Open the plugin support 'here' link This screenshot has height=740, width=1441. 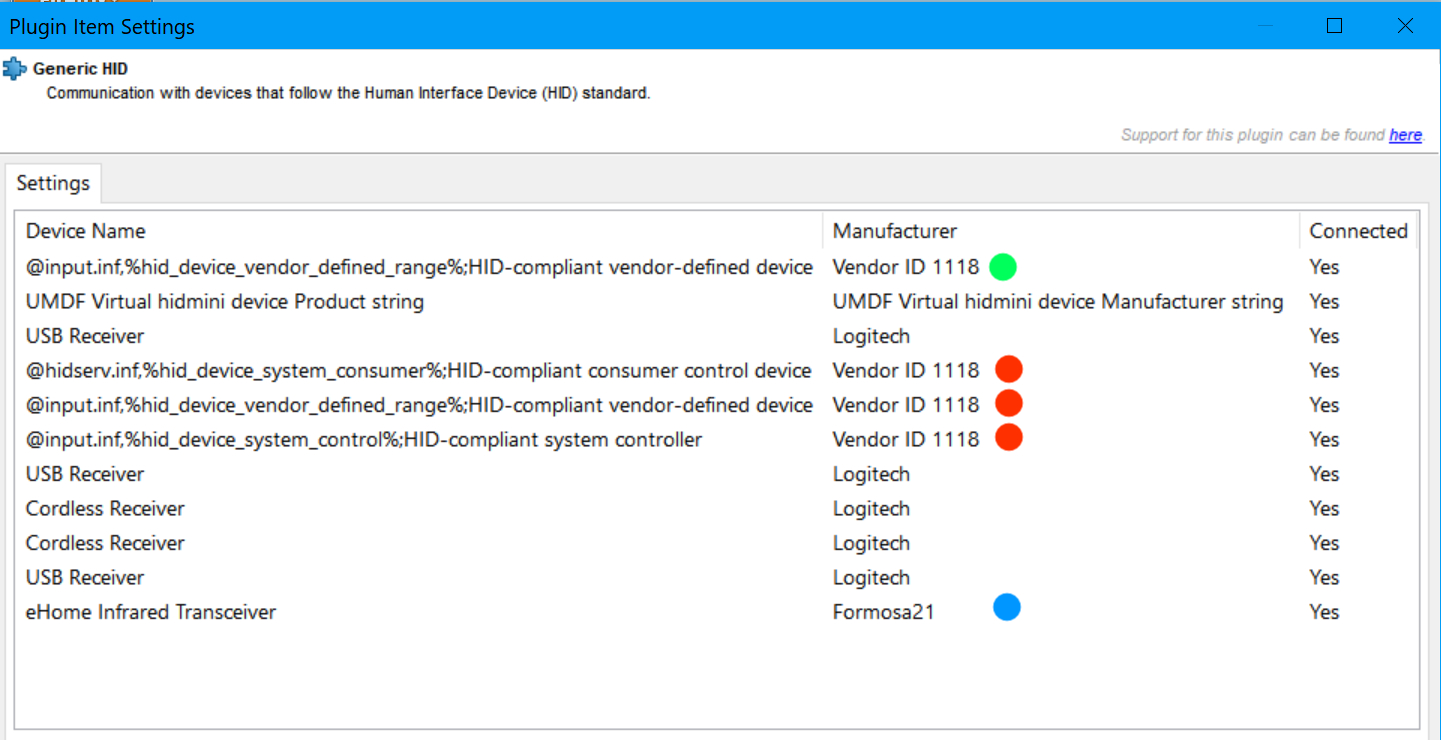point(1405,135)
